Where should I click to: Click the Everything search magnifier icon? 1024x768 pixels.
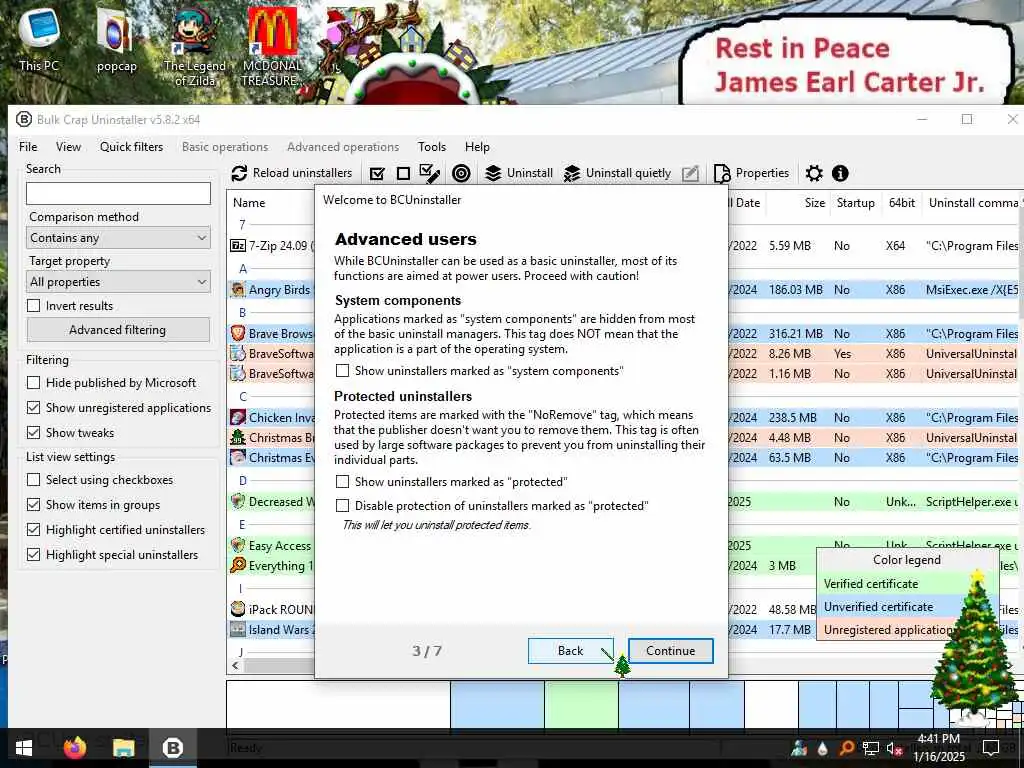pos(238,565)
